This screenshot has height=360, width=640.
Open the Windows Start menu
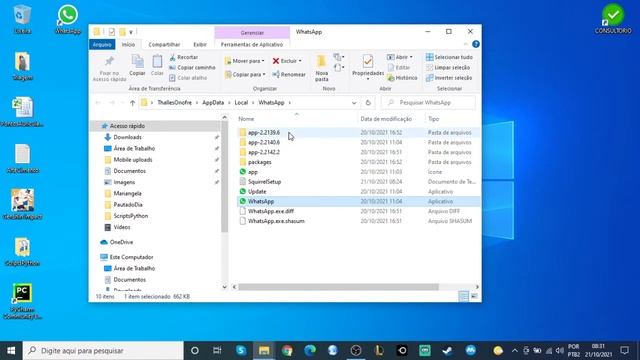click(x=11, y=351)
